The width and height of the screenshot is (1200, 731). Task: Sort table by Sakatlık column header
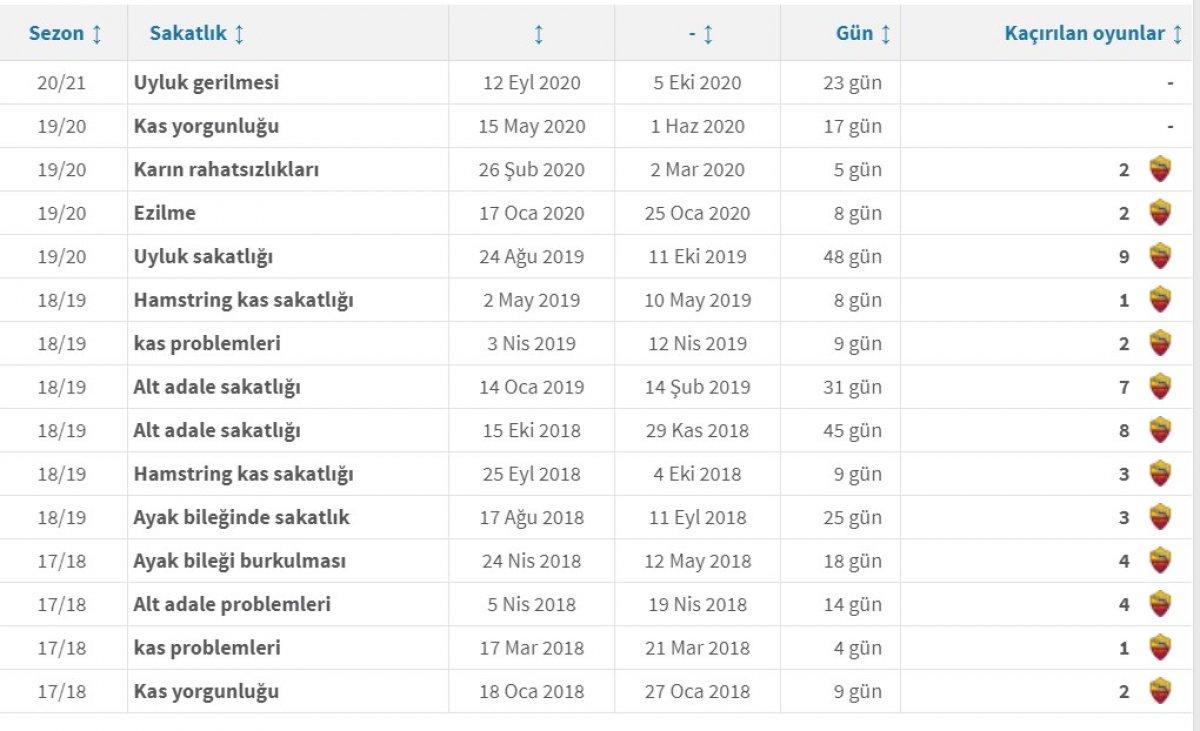tap(197, 34)
